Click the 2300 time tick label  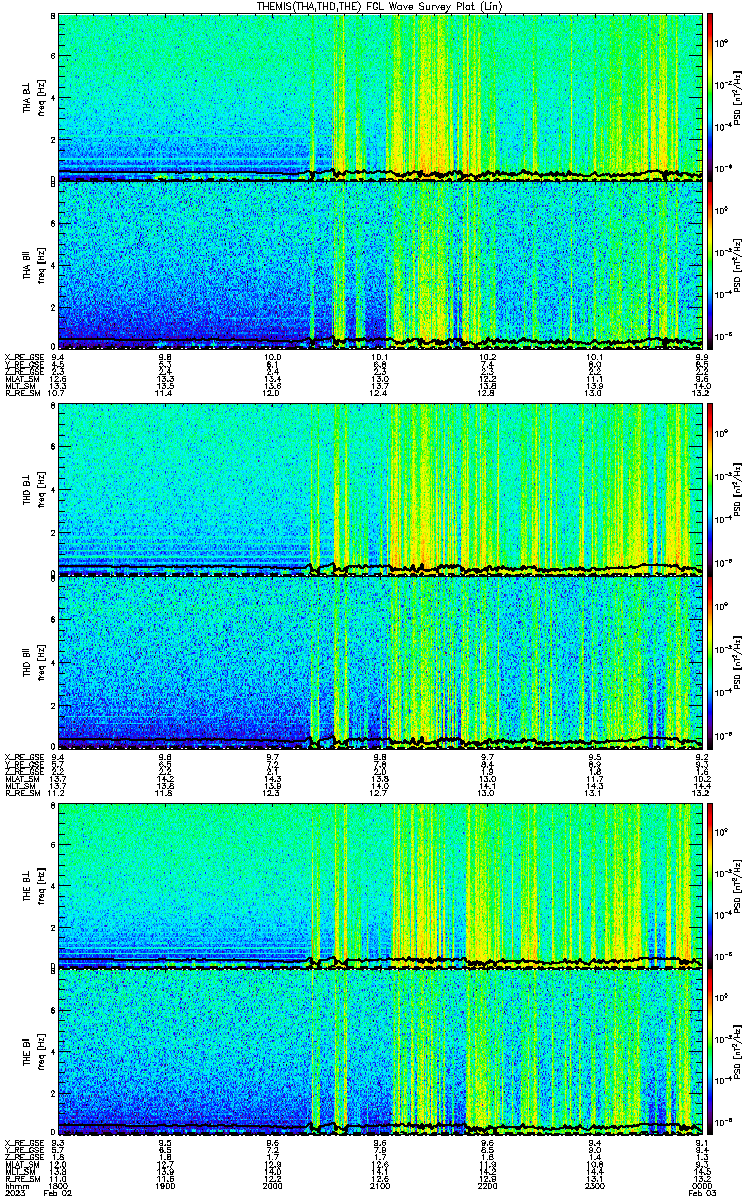pyautogui.click(x=595, y=1184)
